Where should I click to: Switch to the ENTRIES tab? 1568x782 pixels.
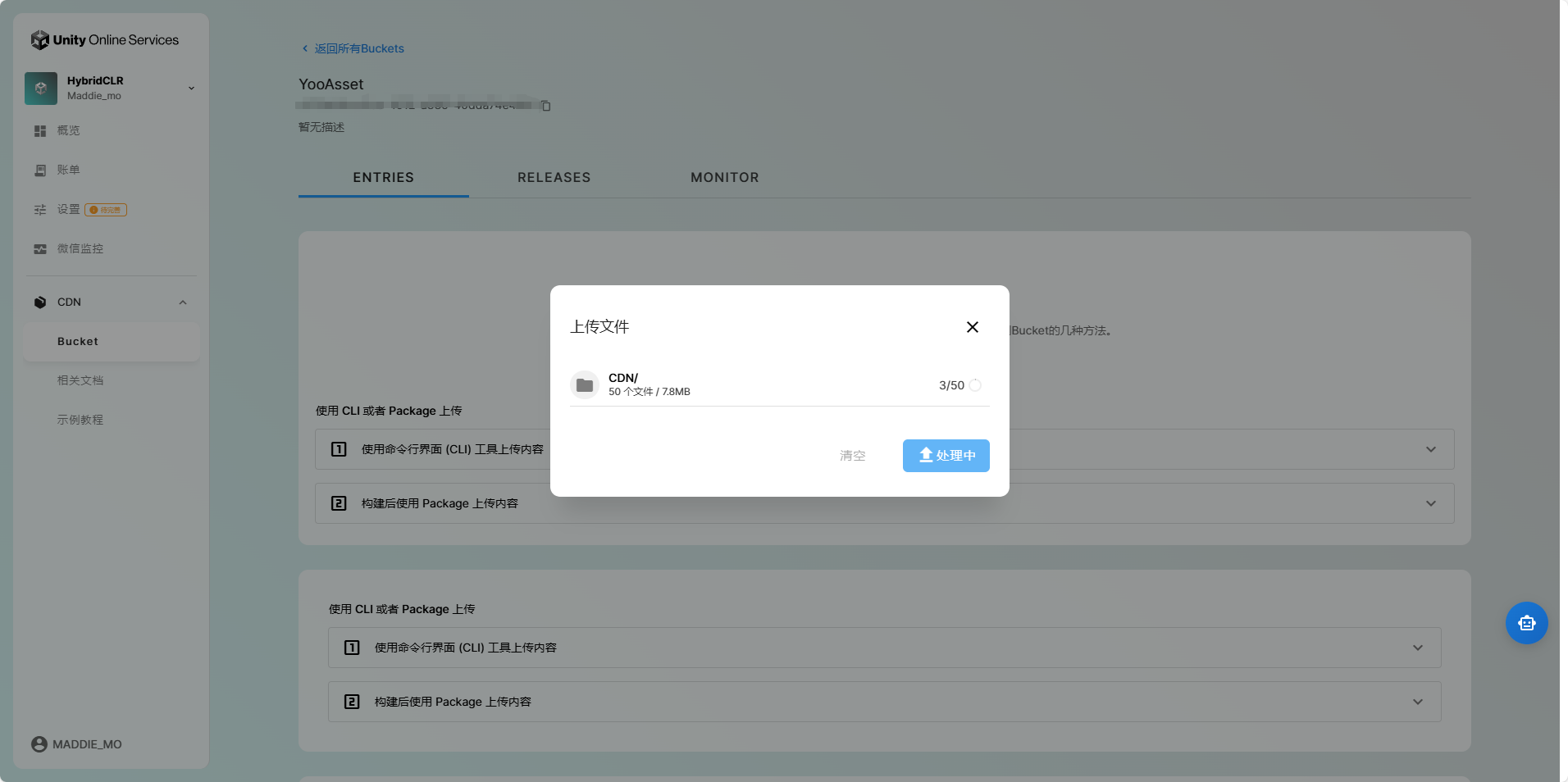point(384,177)
